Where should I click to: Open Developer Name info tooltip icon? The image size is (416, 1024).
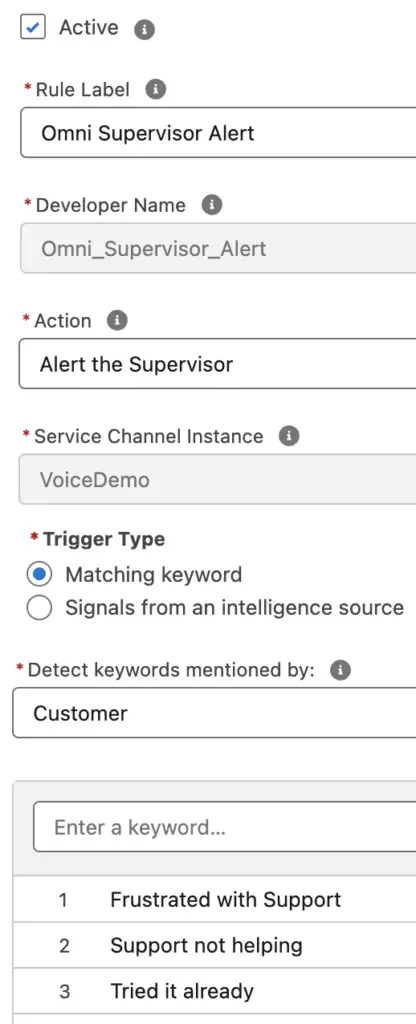pyautogui.click(x=212, y=205)
